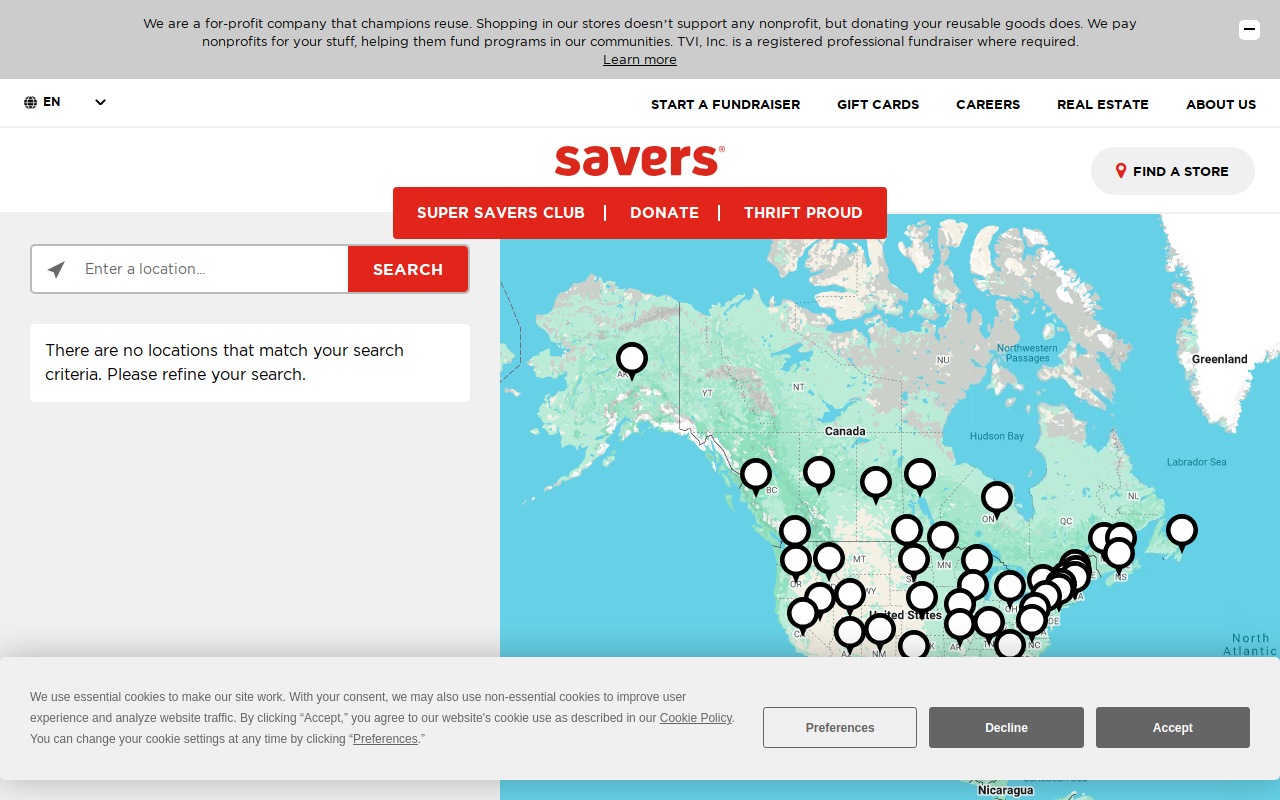1280x800 pixels.
Task: Click the current location arrow icon
Action: pos(56,270)
